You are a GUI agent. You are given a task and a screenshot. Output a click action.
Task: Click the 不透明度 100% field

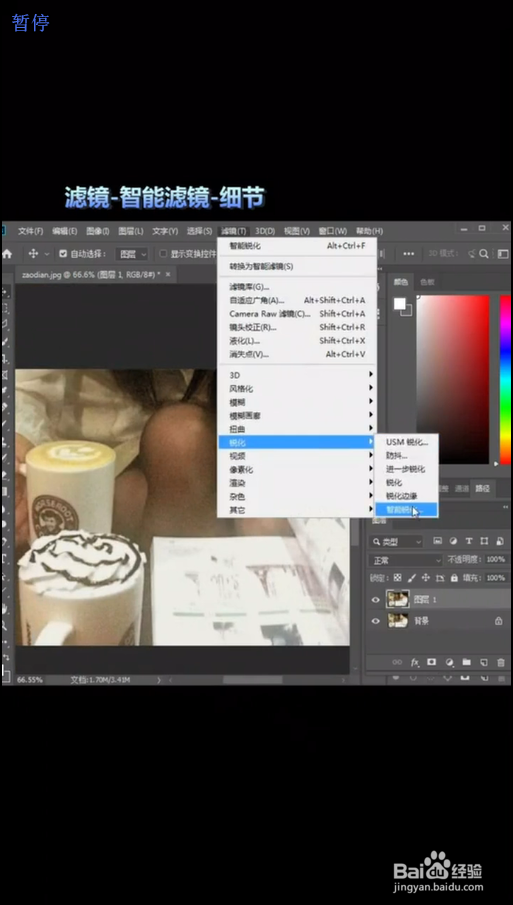496,560
